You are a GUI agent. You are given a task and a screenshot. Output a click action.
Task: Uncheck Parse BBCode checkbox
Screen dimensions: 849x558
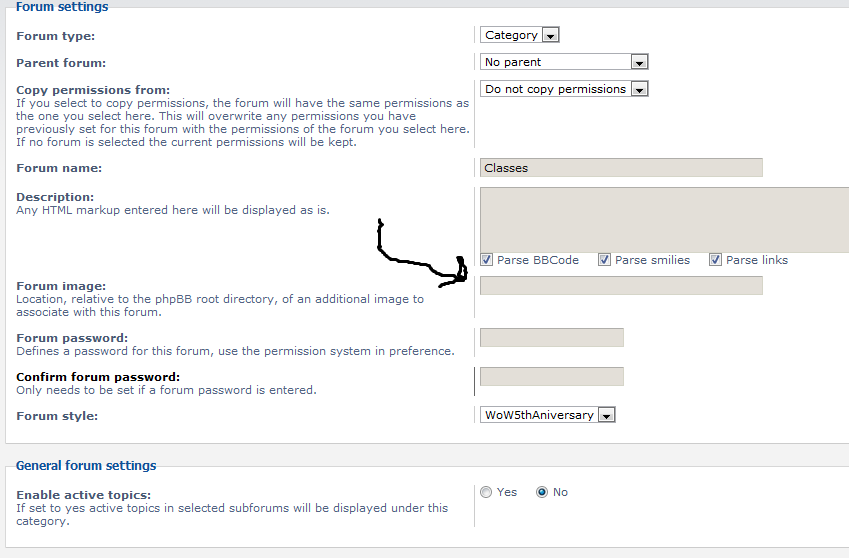(x=486, y=260)
